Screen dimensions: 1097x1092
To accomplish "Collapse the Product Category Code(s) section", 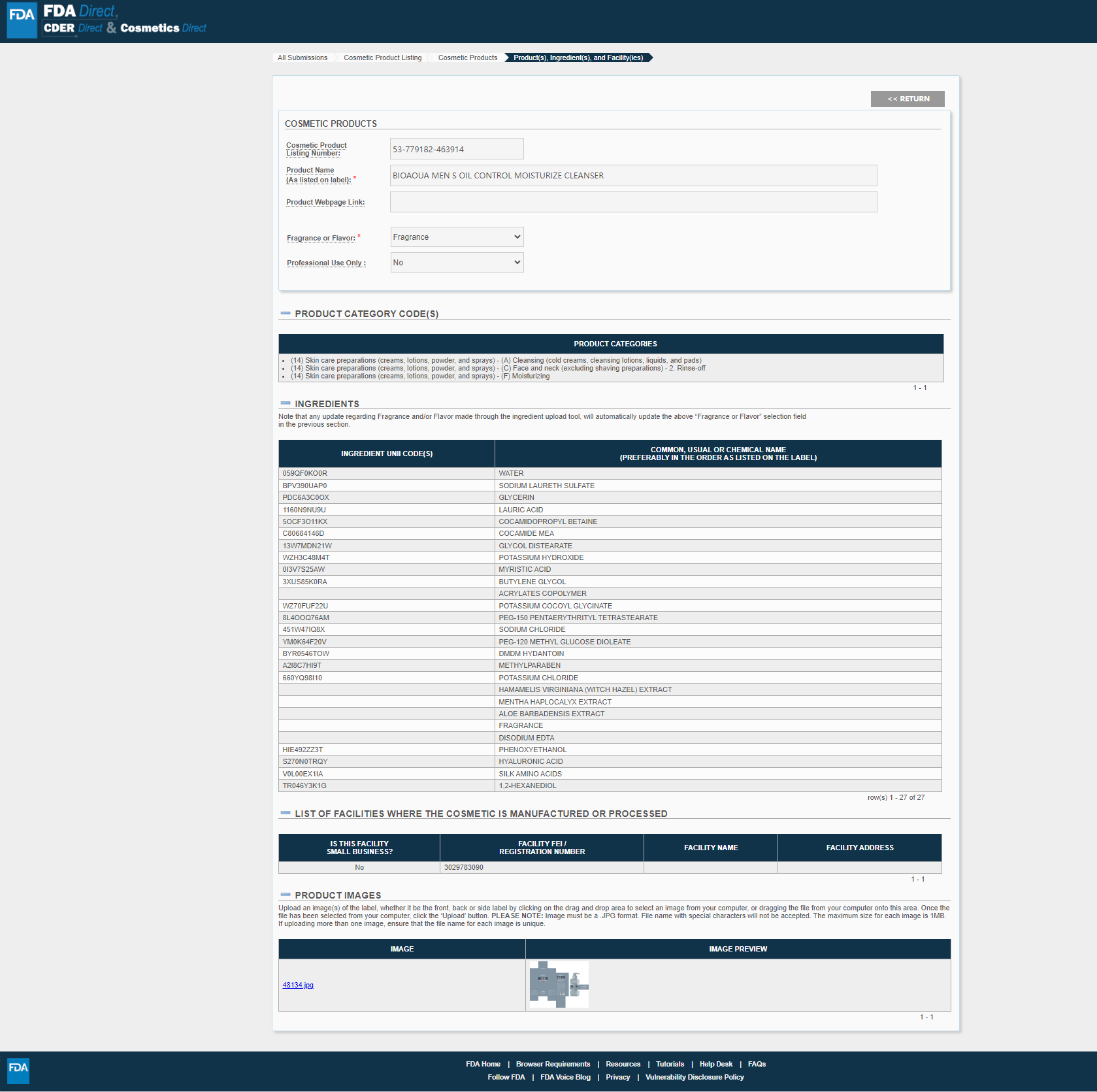I will [286, 314].
